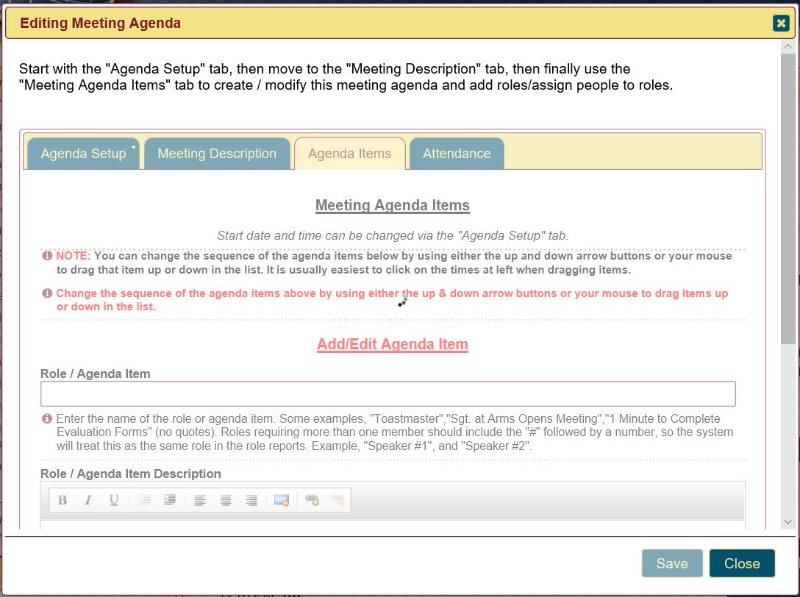Screen dimensions: 800x597
Task: Click the Meeting Agenda Items heading
Action: pos(392,205)
